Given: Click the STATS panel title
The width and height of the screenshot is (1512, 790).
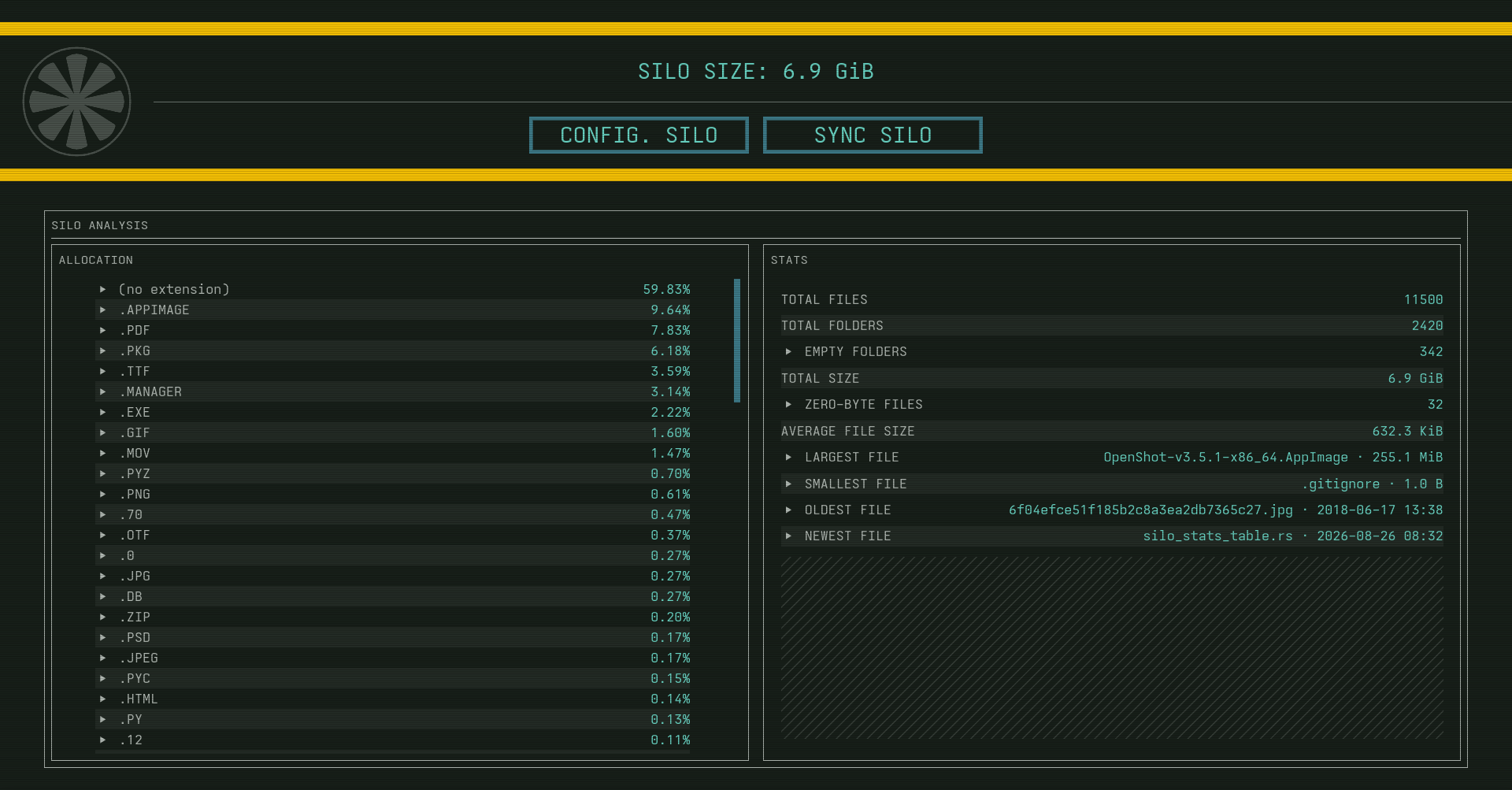Looking at the screenshot, I should point(789,260).
